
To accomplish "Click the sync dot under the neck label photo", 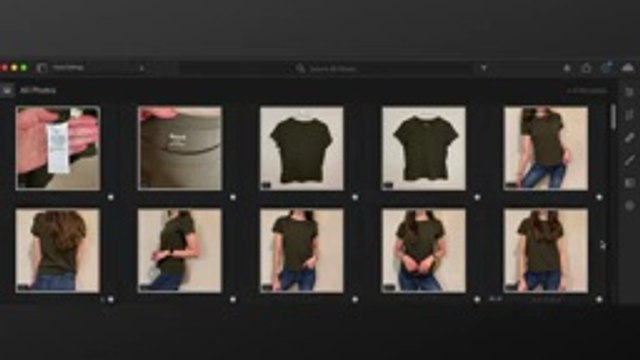I will (x=233, y=197).
